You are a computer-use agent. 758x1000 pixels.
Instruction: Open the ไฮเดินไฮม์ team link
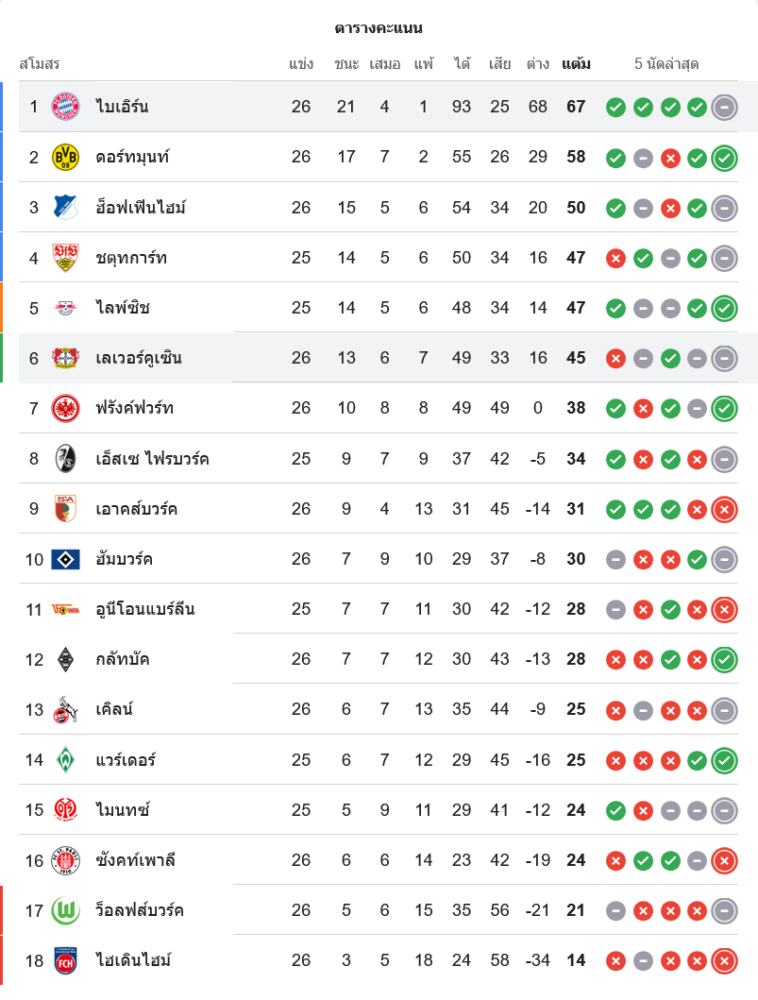pyautogui.click(x=134, y=960)
